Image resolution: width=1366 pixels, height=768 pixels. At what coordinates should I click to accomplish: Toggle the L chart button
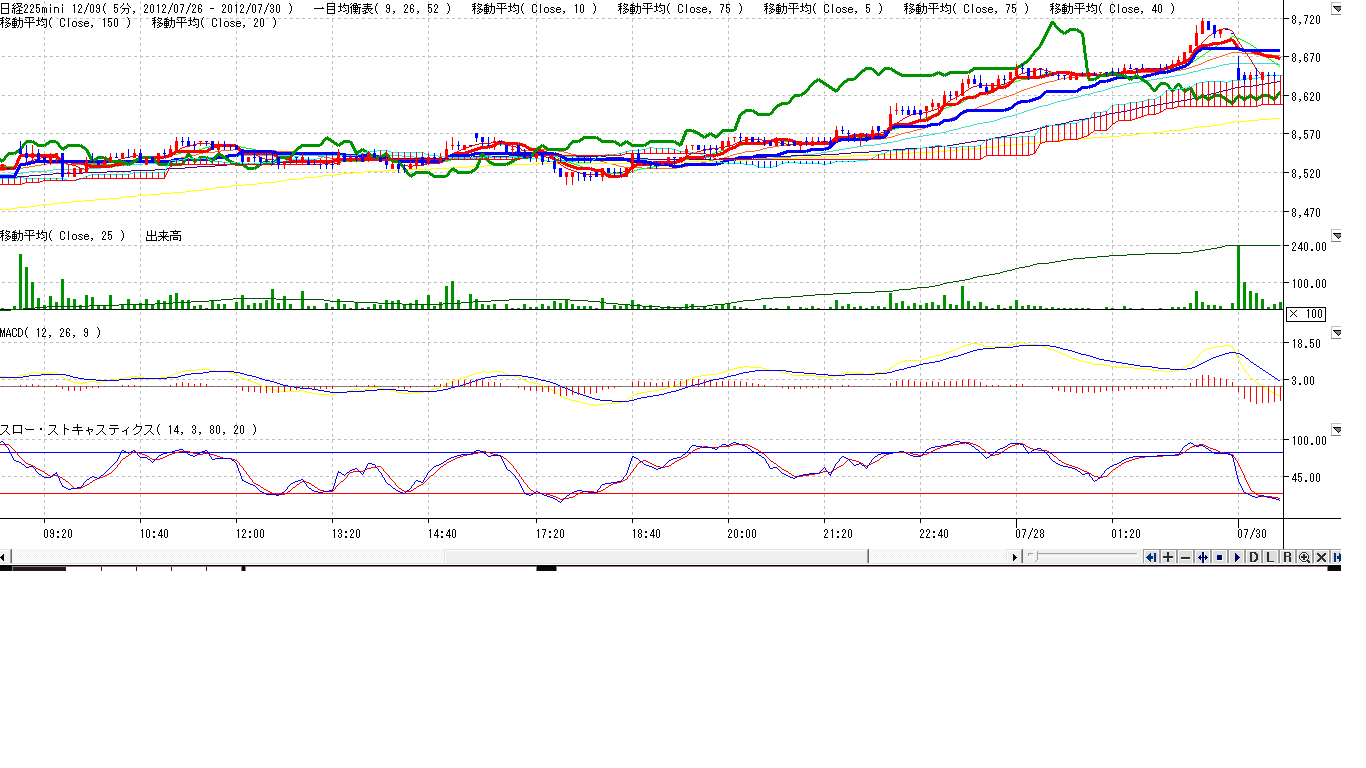tap(1270, 557)
